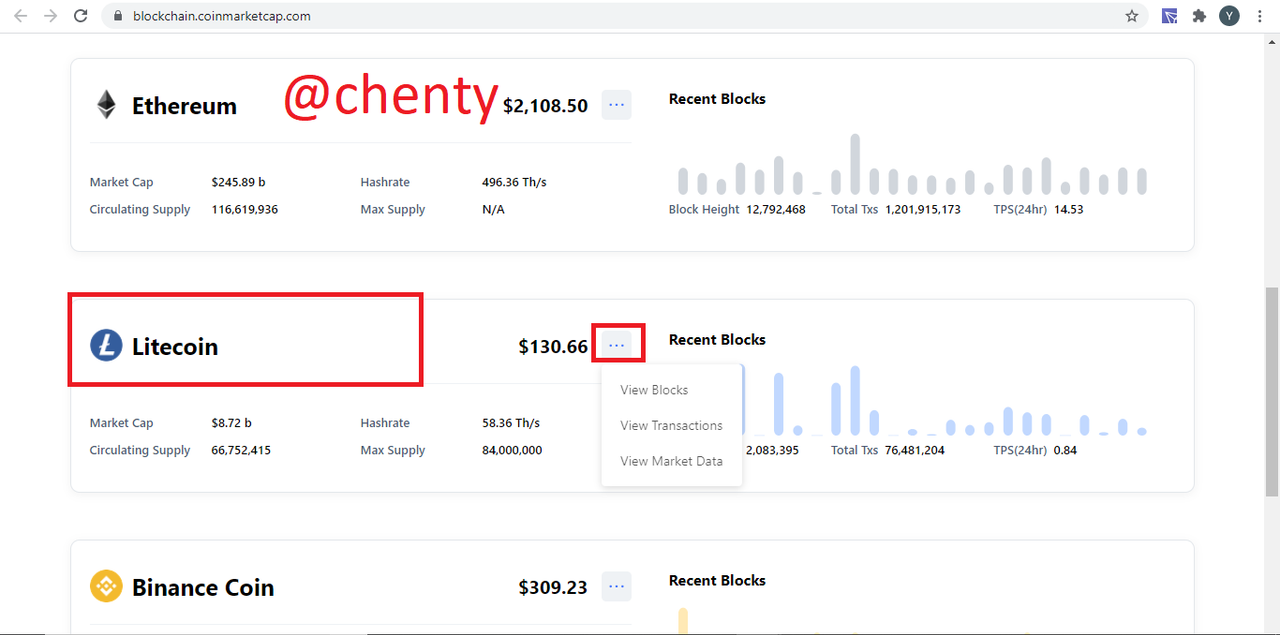Click the Ethereum logo icon
Viewport: 1280px width, 635px height.
[x=106, y=105]
